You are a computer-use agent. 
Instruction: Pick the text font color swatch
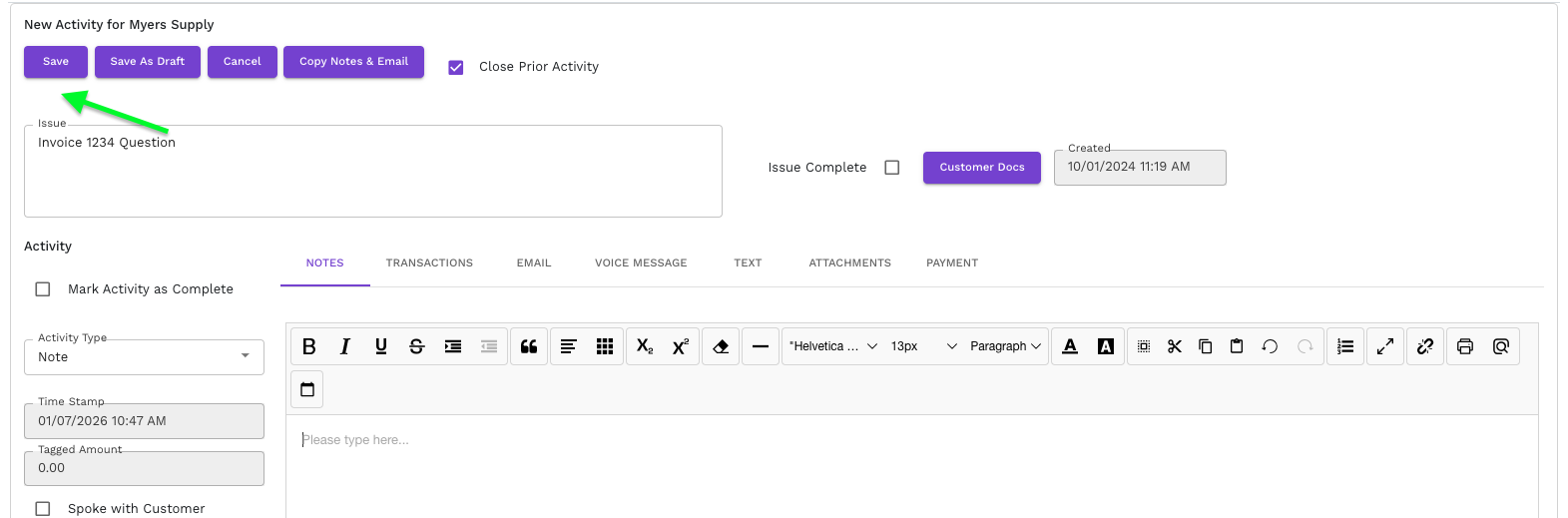pyautogui.click(x=1070, y=346)
